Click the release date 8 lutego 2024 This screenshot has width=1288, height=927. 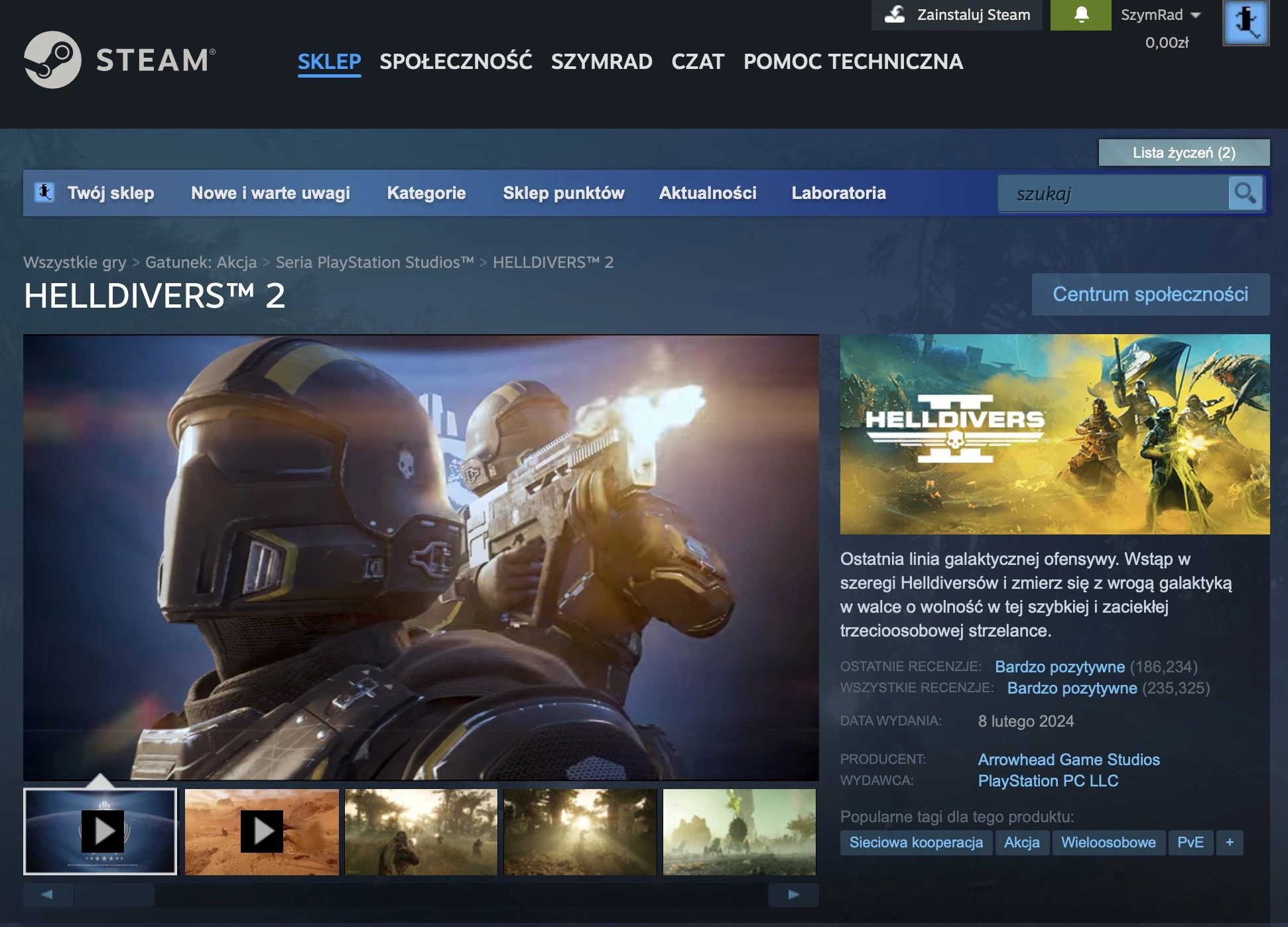coord(1025,721)
